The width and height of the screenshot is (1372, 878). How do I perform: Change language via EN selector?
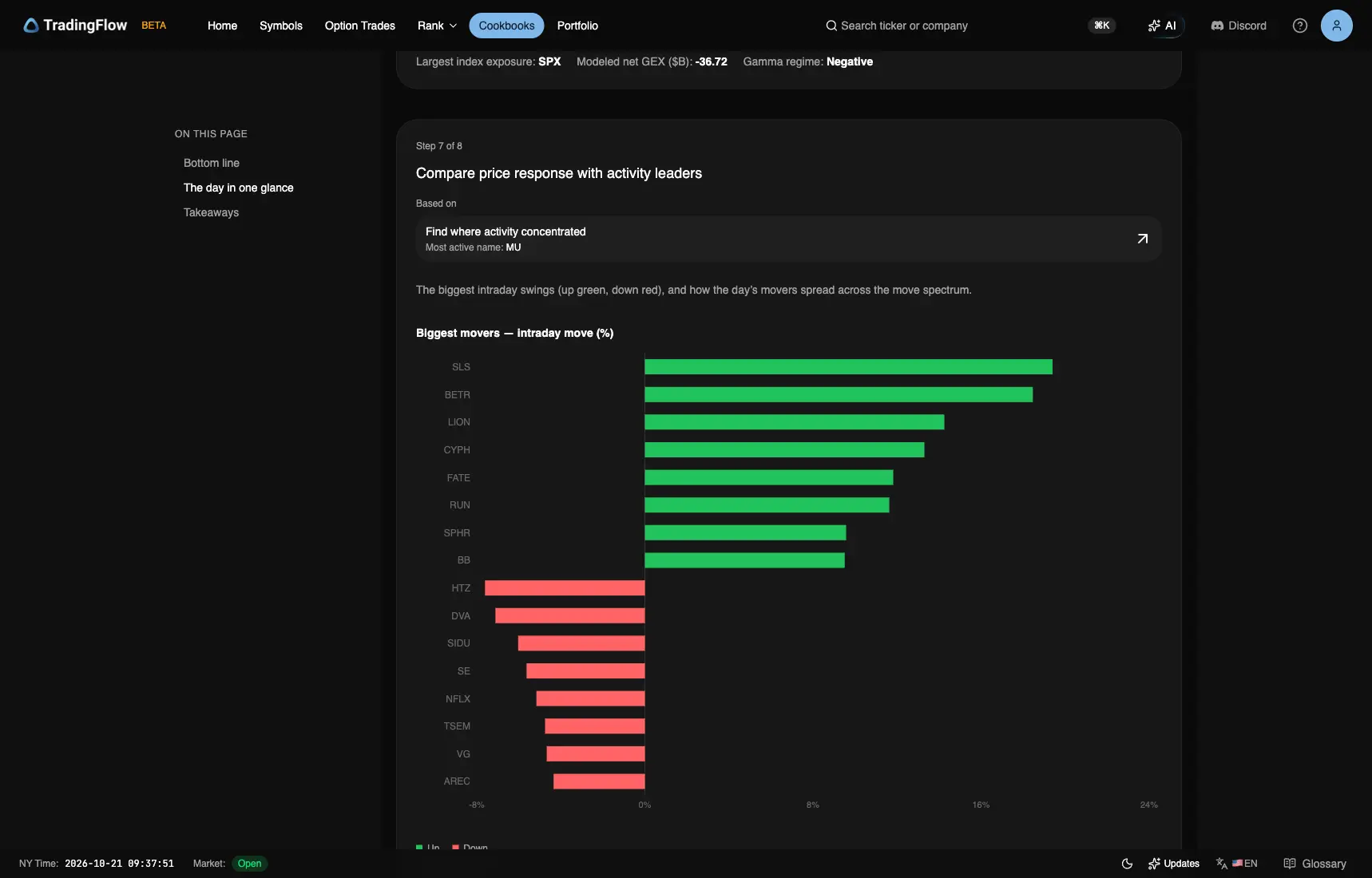(1237, 864)
